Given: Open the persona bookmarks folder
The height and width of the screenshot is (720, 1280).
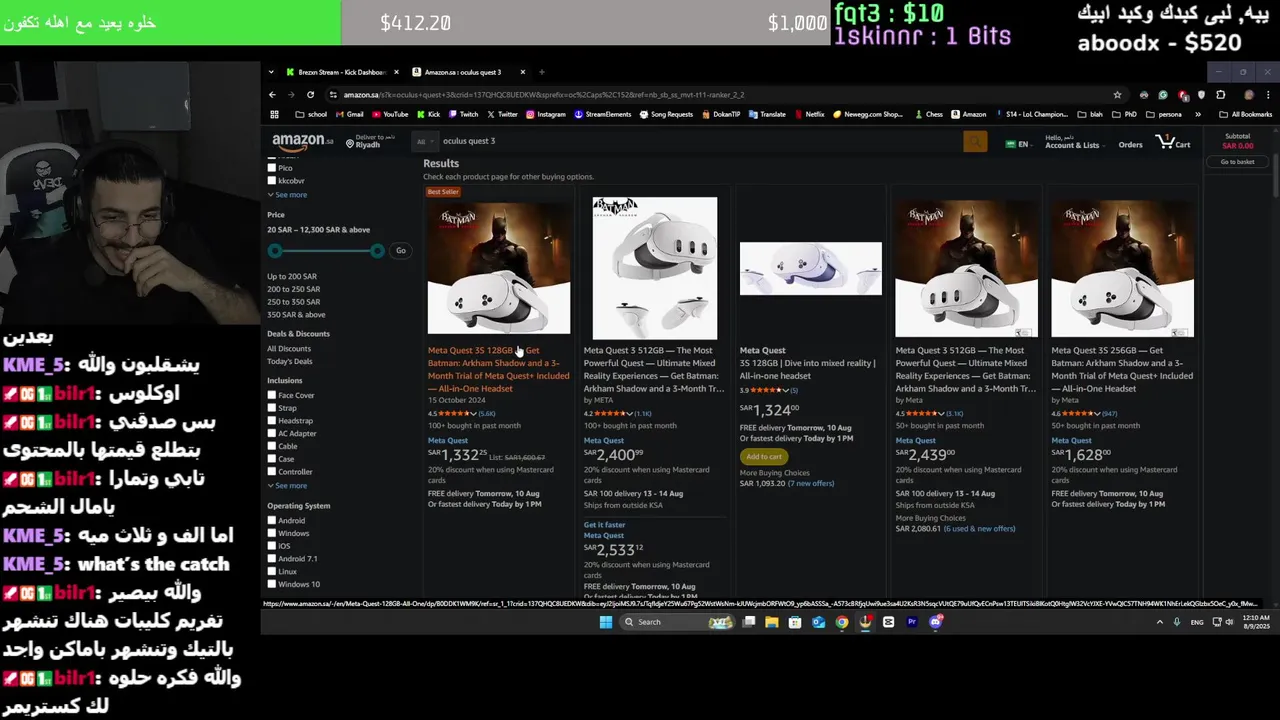Looking at the screenshot, I should pos(1164,114).
